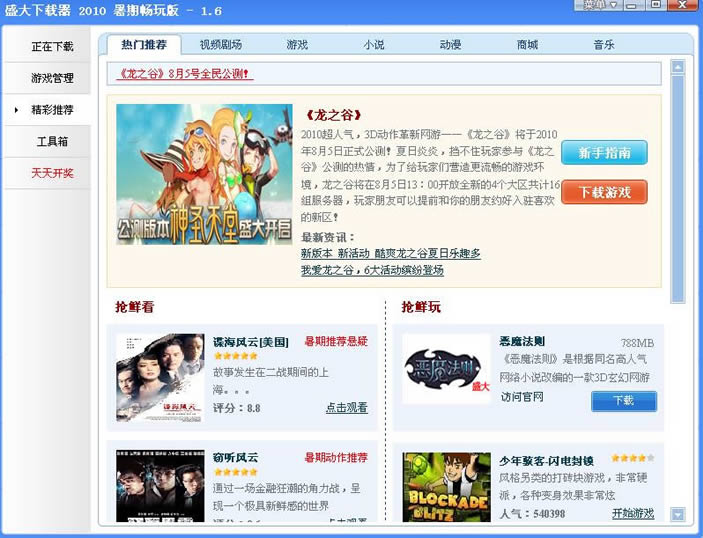Viewport: 703px width, 538px height.
Task: Click the blue 下载 button for 恶魔法则
Action: click(x=624, y=401)
